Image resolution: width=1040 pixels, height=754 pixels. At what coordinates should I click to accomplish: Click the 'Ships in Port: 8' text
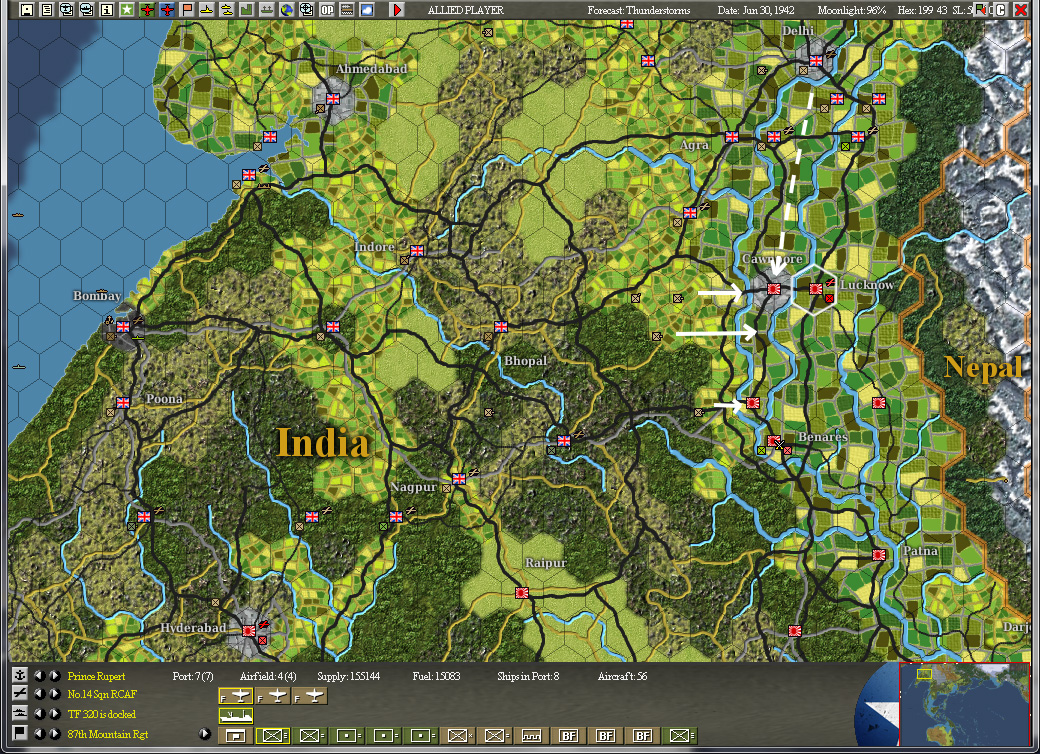(528, 676)
